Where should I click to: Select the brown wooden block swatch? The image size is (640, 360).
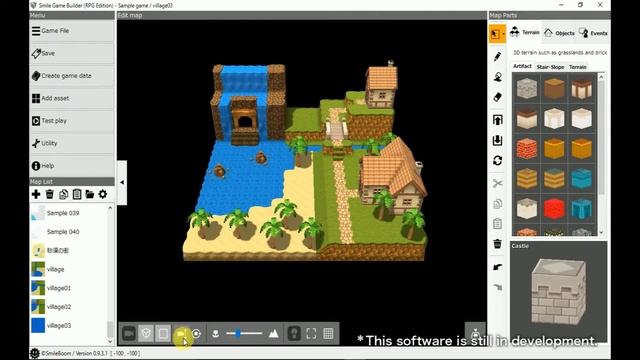coord(554,88)
